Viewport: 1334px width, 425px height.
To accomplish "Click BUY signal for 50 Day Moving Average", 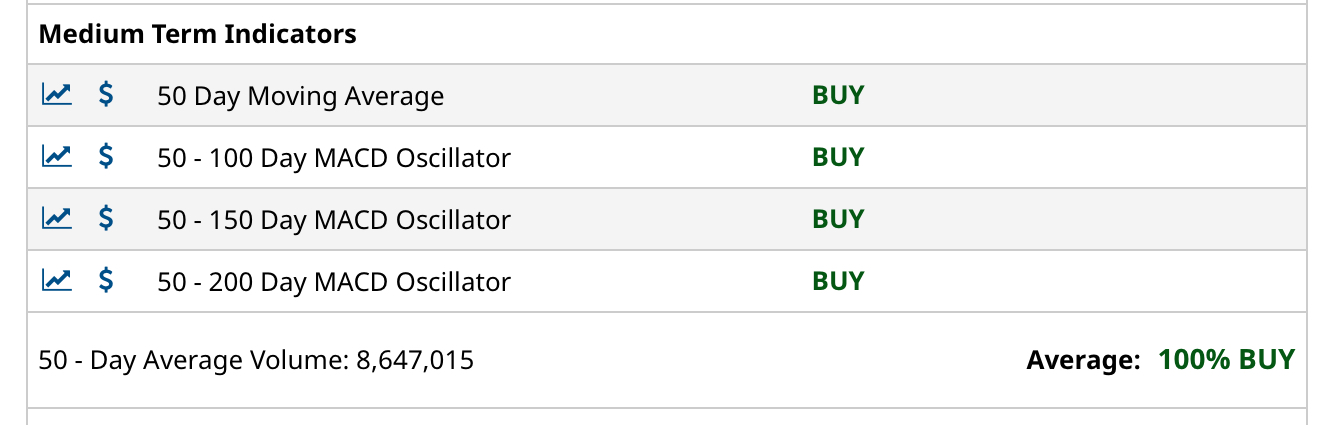I will (838, 96).
